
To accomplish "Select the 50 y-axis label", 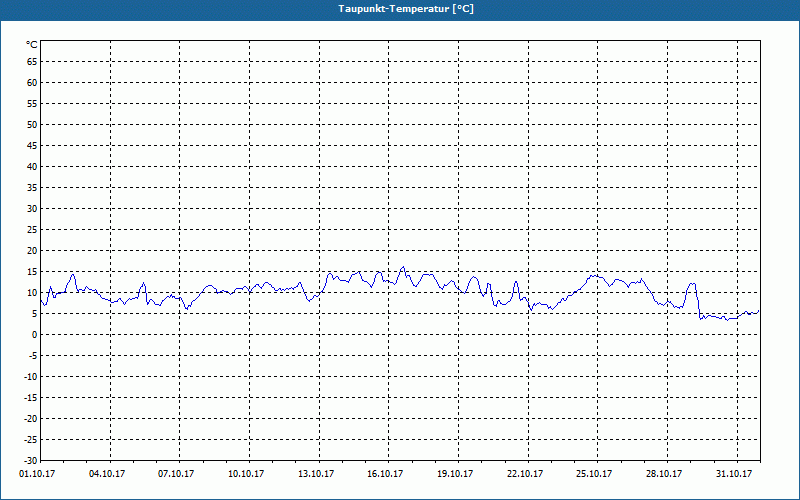I will (x=32, y=124).
